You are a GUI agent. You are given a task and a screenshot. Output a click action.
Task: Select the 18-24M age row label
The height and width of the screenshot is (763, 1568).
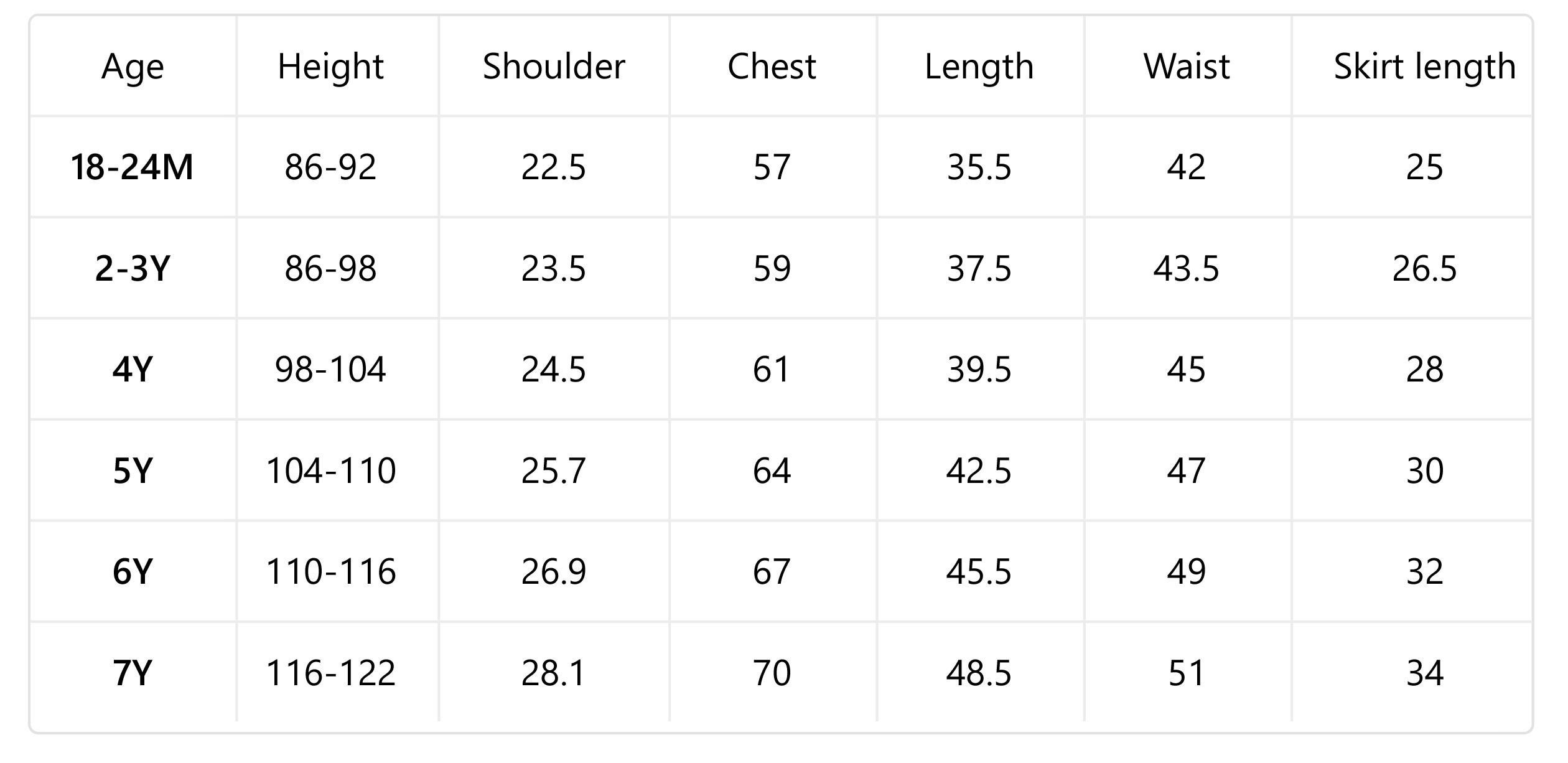133,167
